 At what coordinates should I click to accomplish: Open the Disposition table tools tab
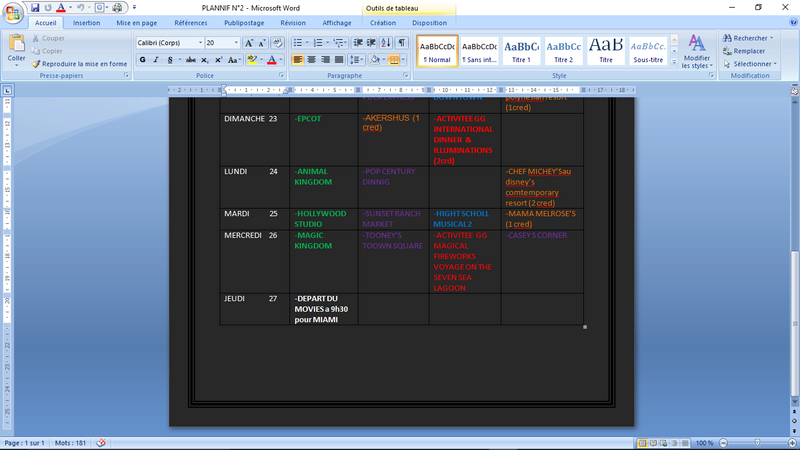click(x=429, y=22)
